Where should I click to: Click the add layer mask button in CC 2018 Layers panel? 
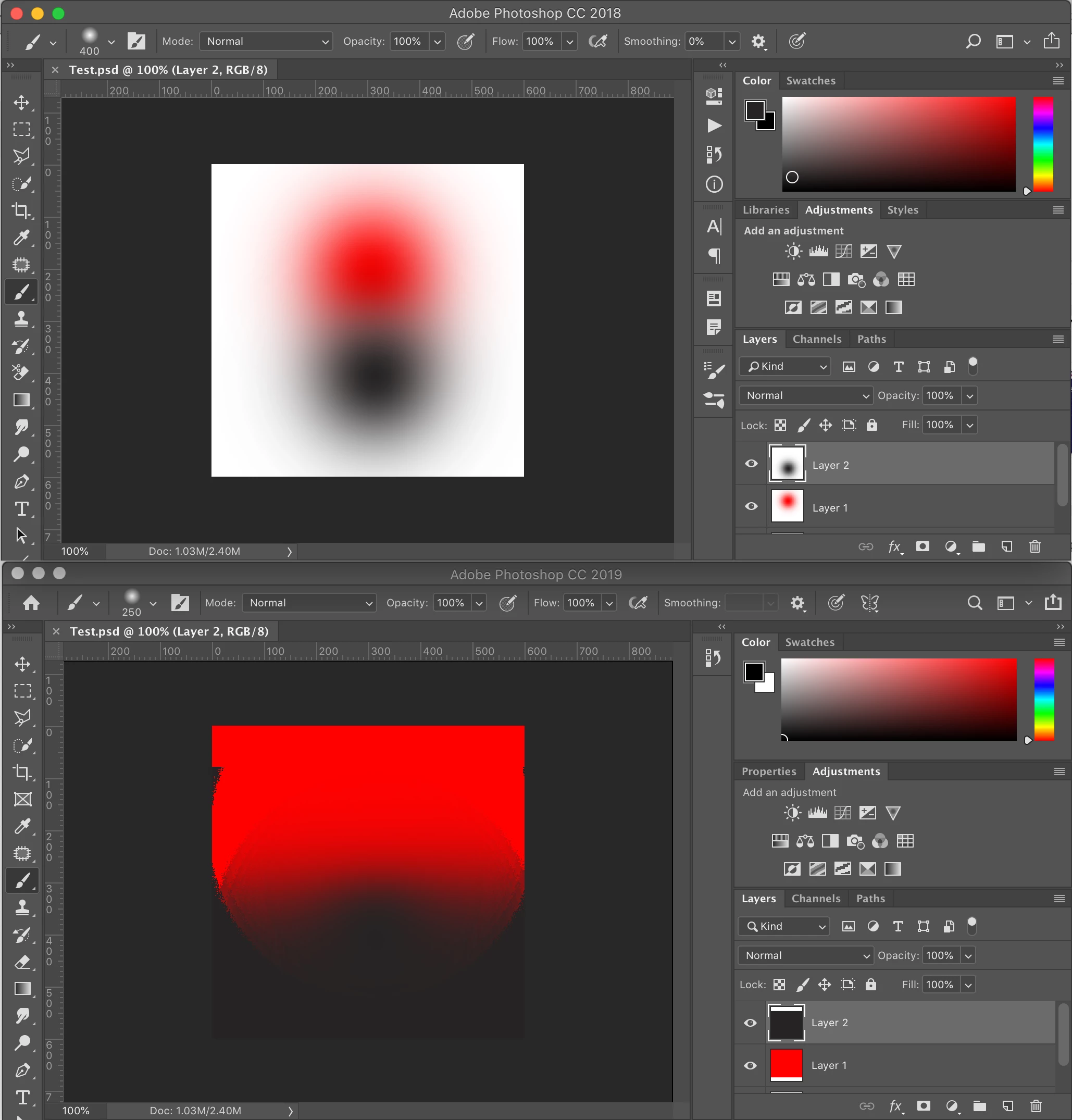tap(923, 546)
